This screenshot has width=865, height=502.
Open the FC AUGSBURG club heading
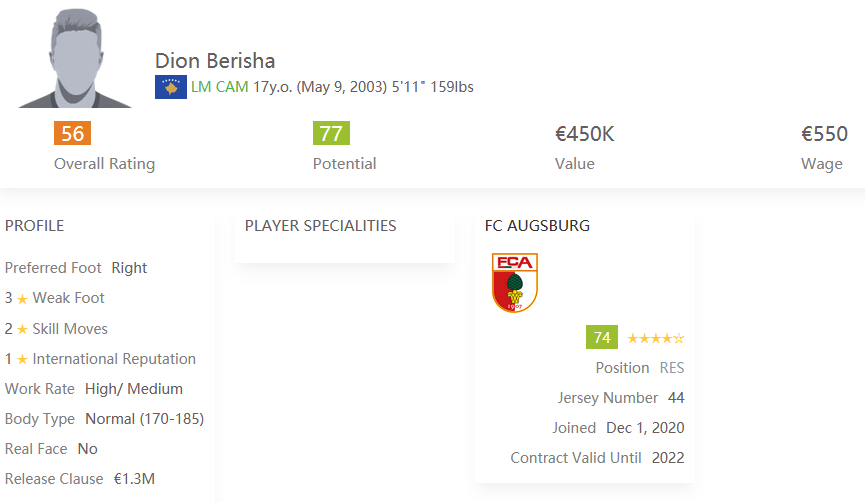click(537, 226)
